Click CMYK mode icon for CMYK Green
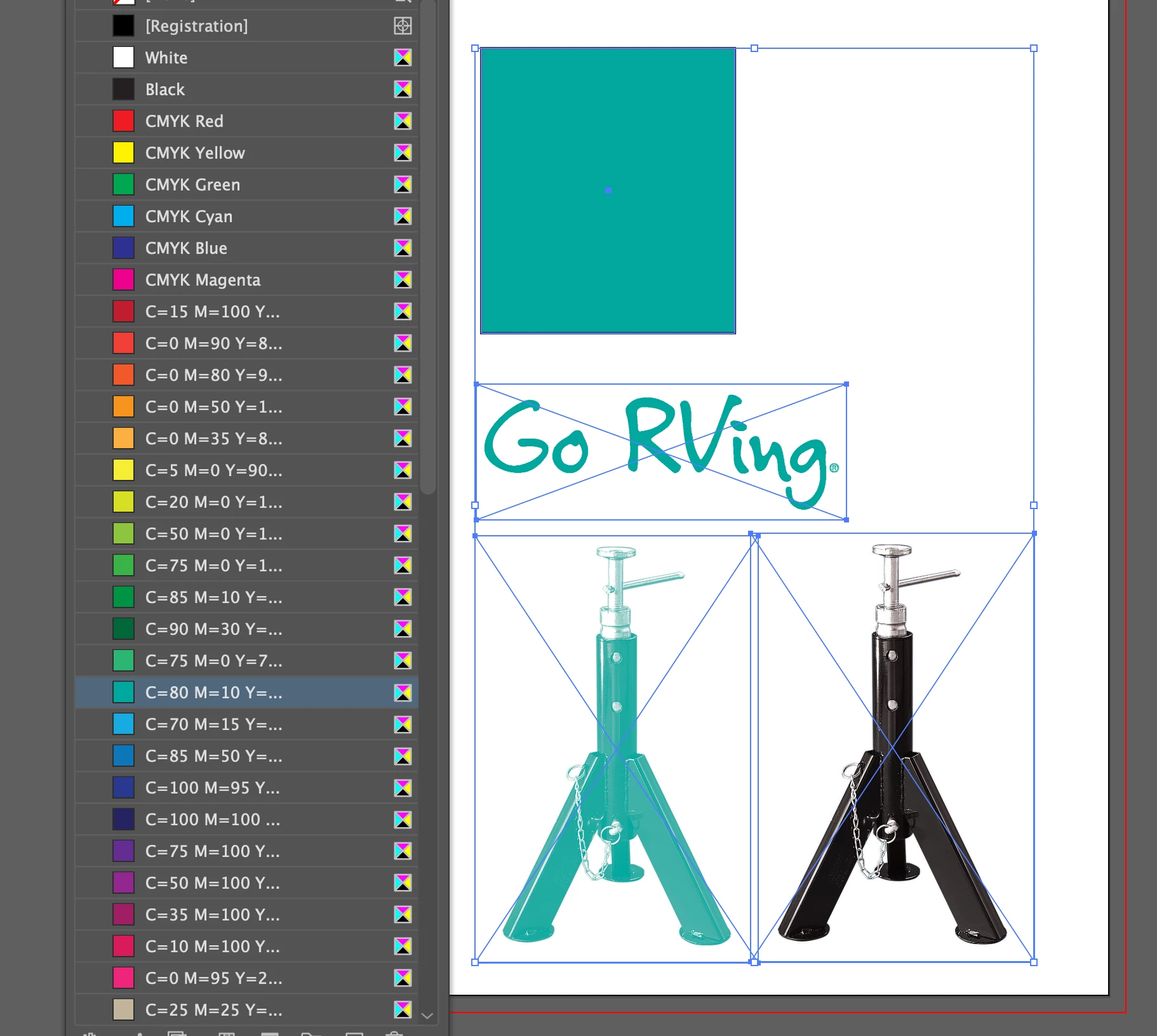This screenshot has width=1157, height=1036. point(403,185)
